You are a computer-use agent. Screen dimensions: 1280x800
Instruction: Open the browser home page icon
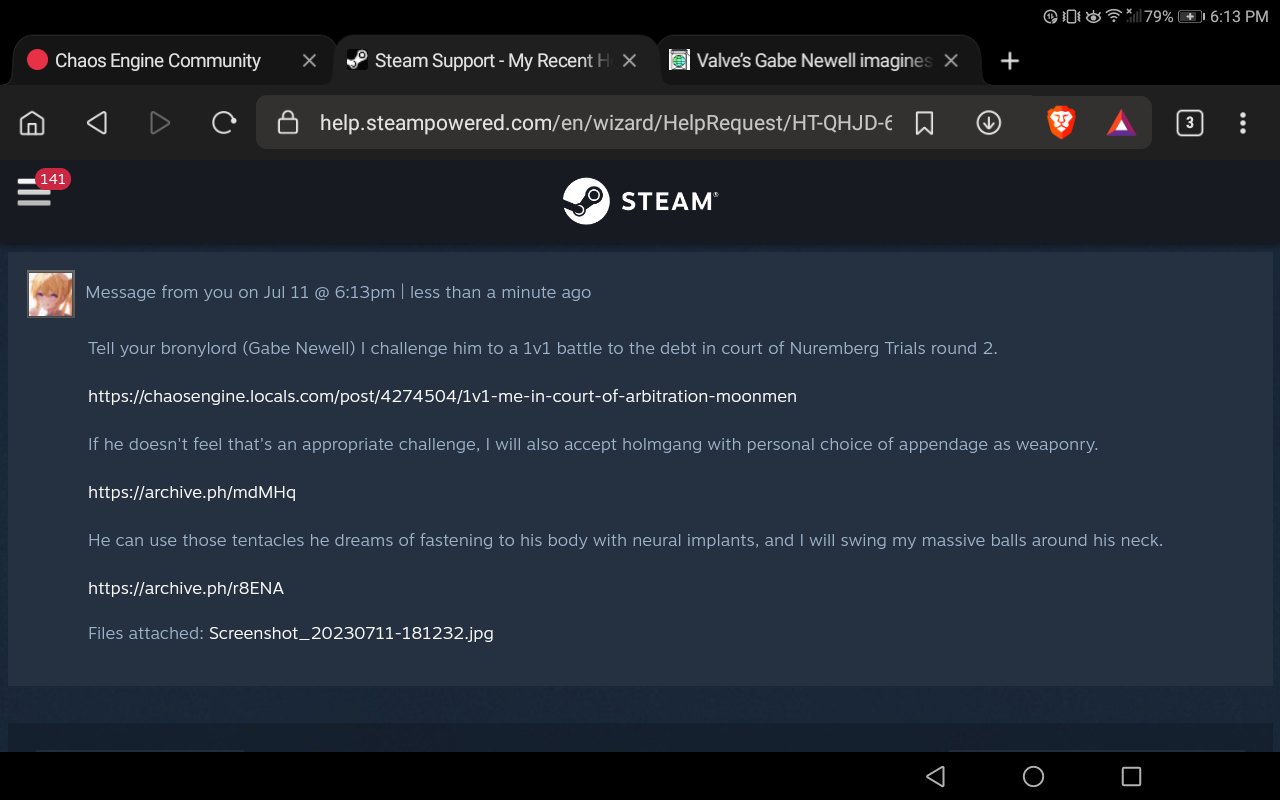click(x=33, y=123)
